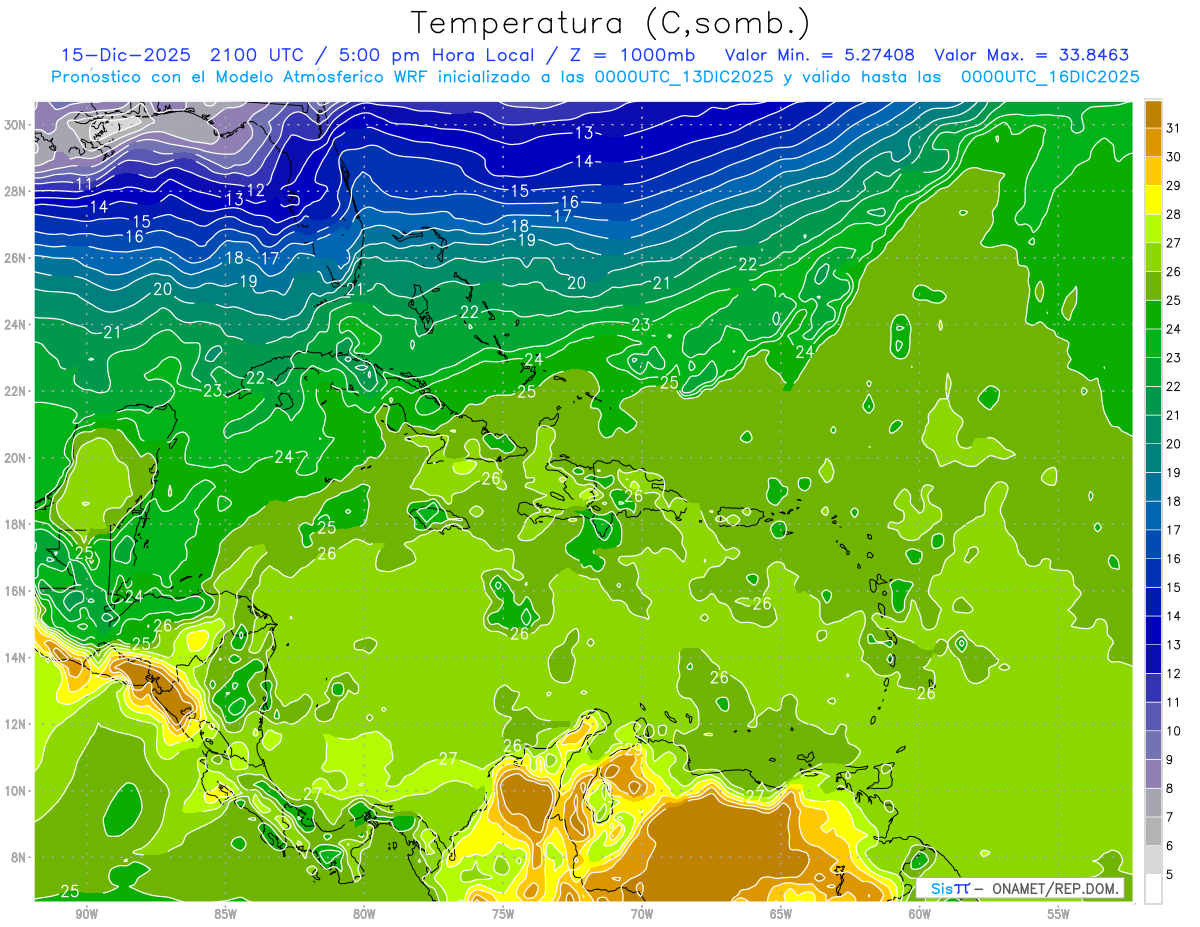
Task: Click the '30' value on the color scale
Action: [1173, 157]
